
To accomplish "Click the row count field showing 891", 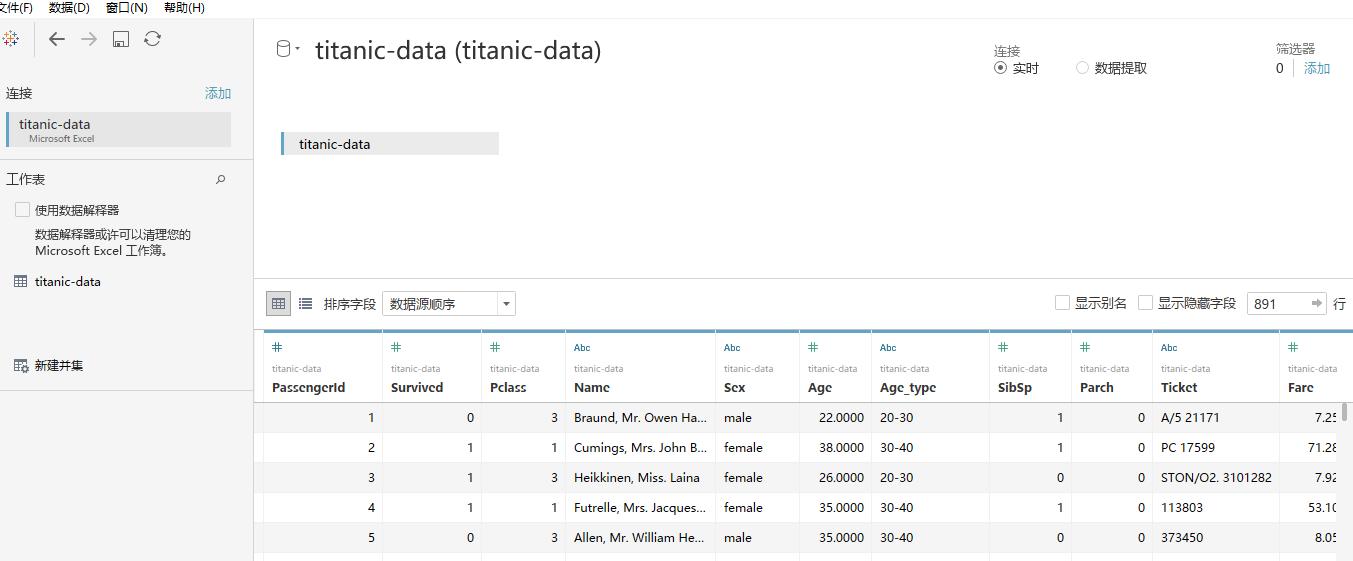I will click(1277, 303).
